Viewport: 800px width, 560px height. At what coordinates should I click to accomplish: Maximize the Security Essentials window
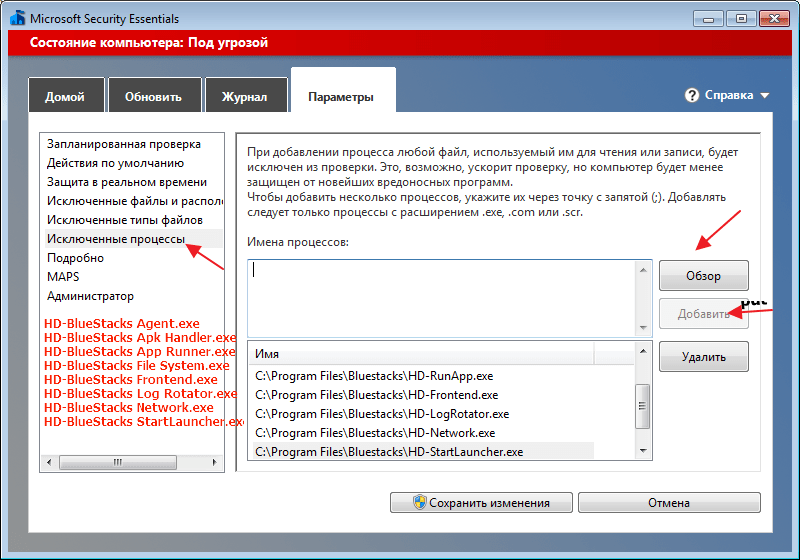point(741,19)
